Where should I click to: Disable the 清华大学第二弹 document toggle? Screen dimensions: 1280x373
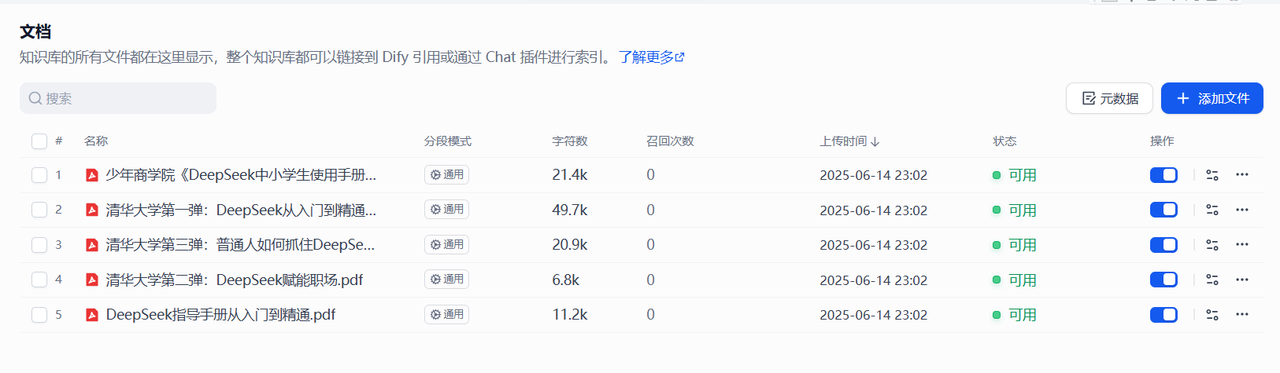tap(1164, 280)
